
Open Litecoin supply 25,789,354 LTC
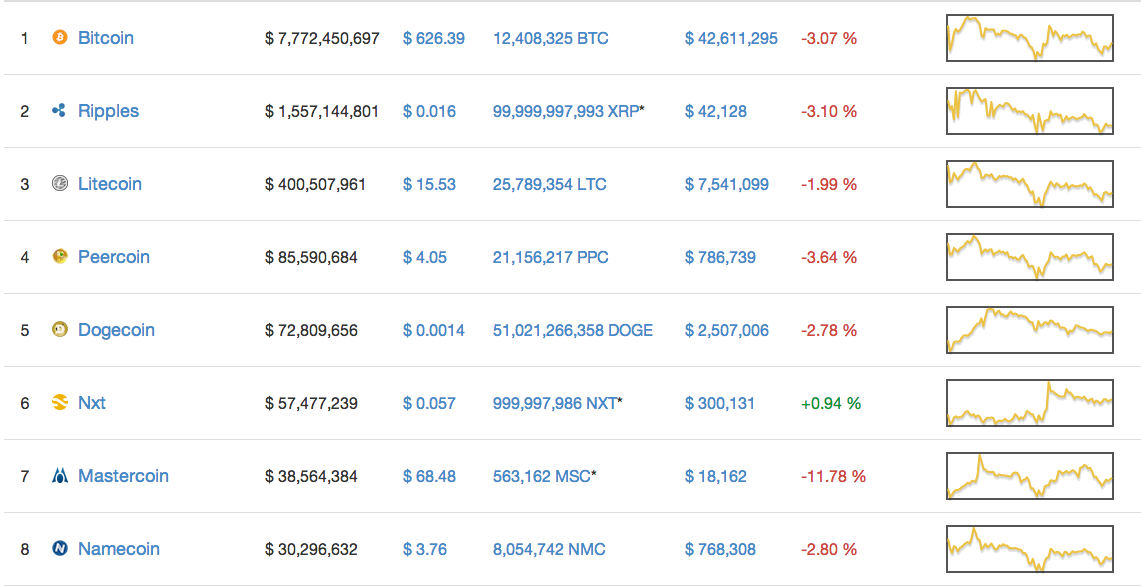coord(549,184)
